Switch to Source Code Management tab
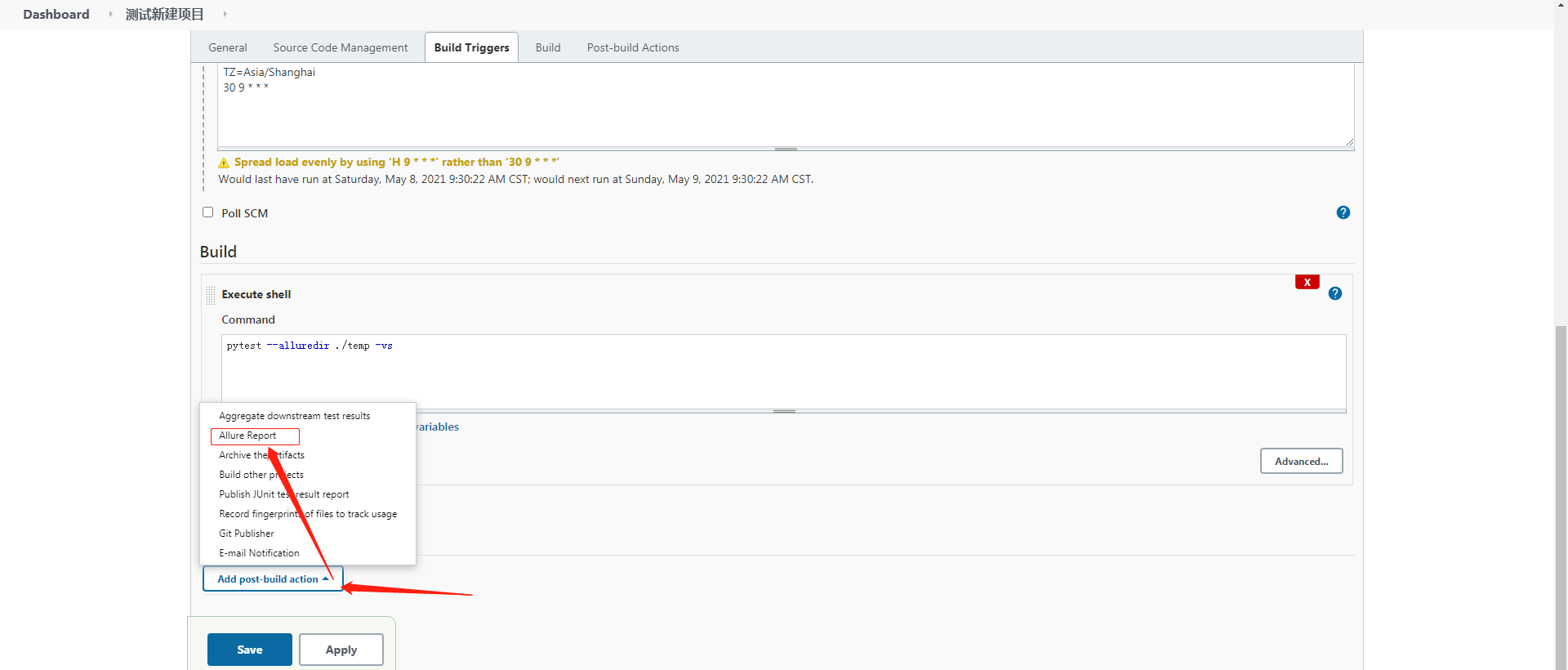This screenshot has height=670, width=1568. 341,47
